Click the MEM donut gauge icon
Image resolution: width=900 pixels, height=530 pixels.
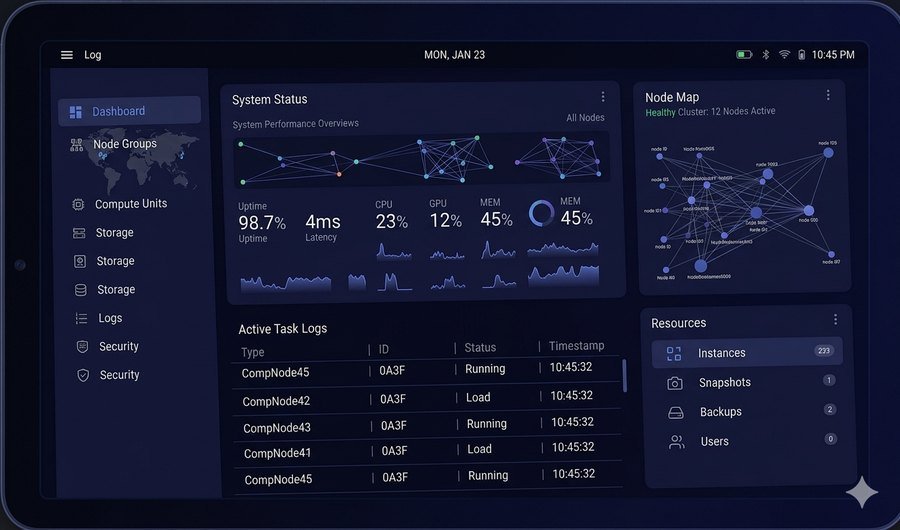[x=541, y=213]
